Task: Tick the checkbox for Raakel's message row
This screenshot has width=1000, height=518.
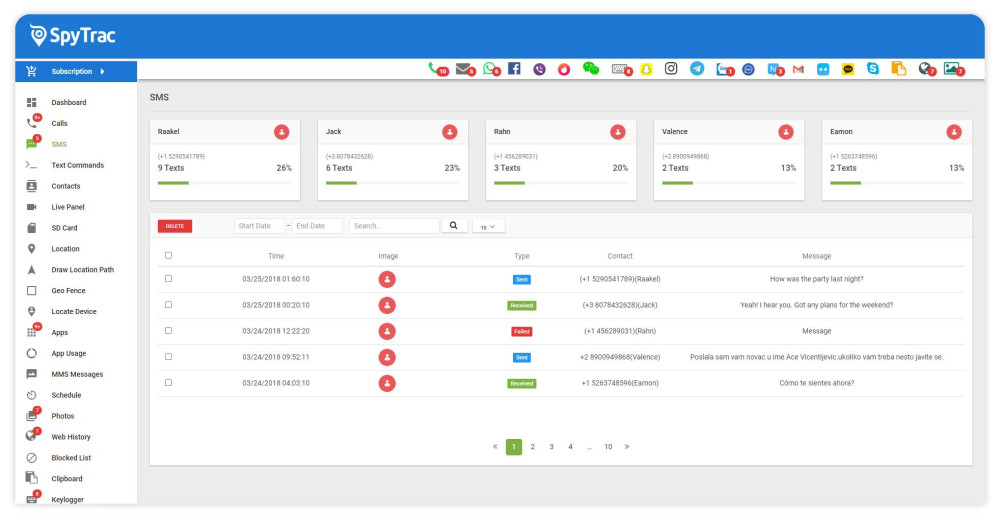Action: [168, 279]
